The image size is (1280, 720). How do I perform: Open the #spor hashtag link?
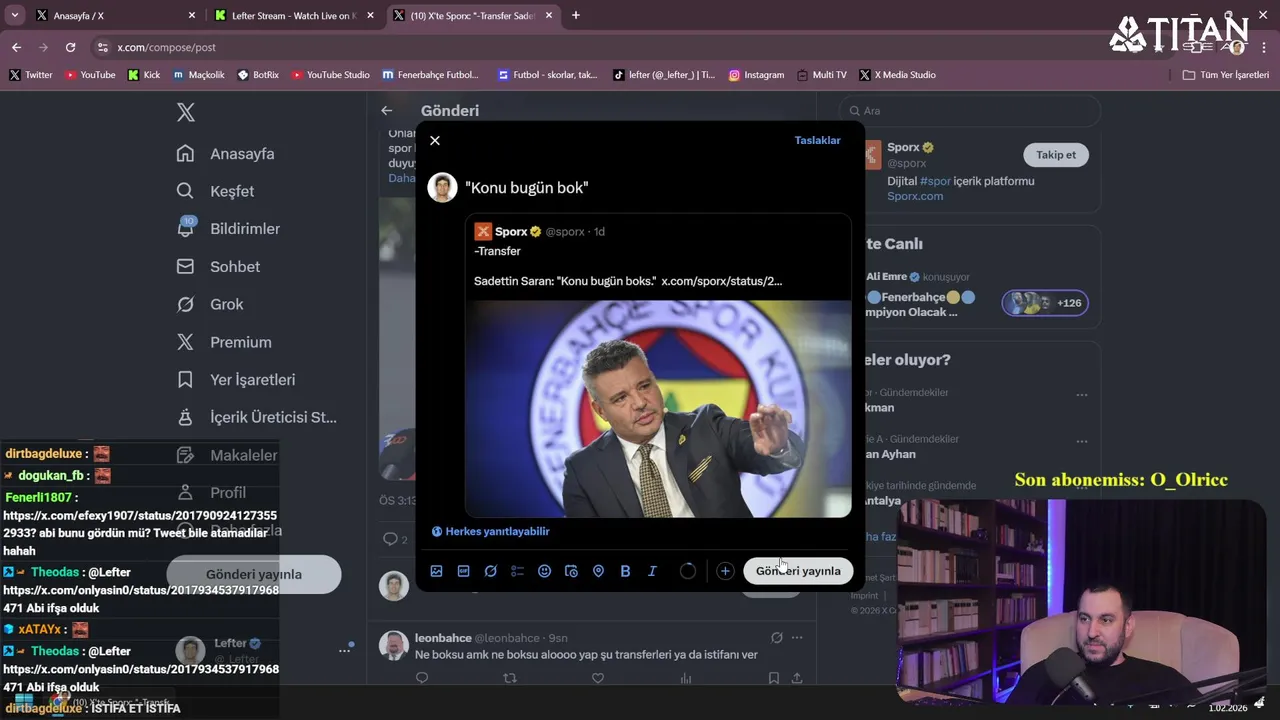coord(935,181)
